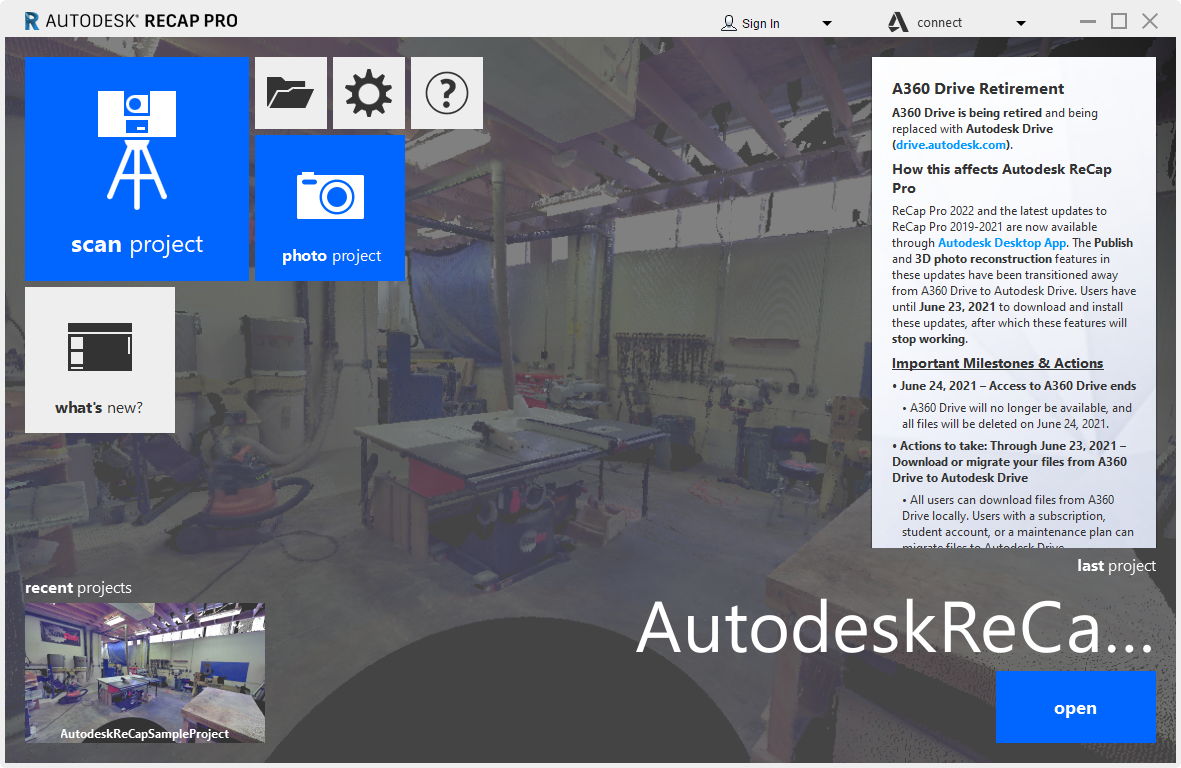The width and height of the screenshot is (1181, 768).
Task: Close the ReCap Pro window
Action: (1150, 21)
